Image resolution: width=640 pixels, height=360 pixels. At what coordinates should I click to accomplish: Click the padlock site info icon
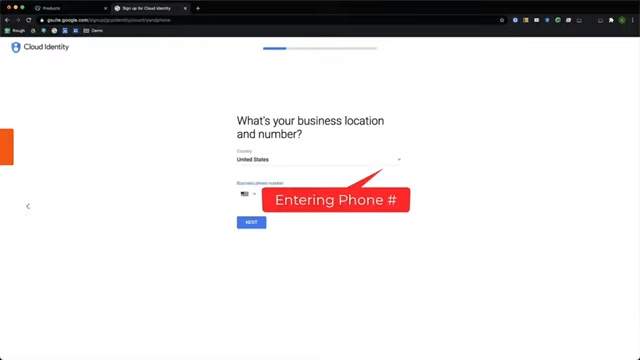(x=42, y=20)
